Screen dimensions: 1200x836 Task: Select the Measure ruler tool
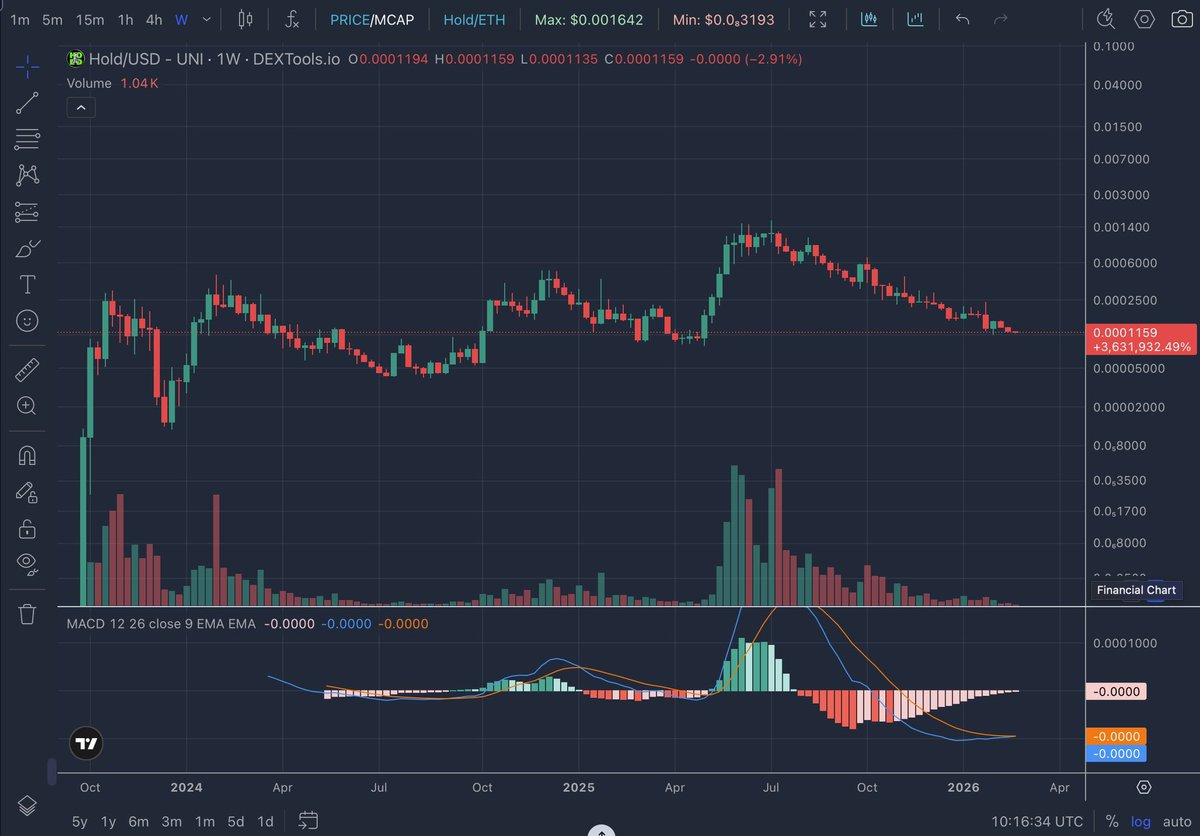click(27, 369)
